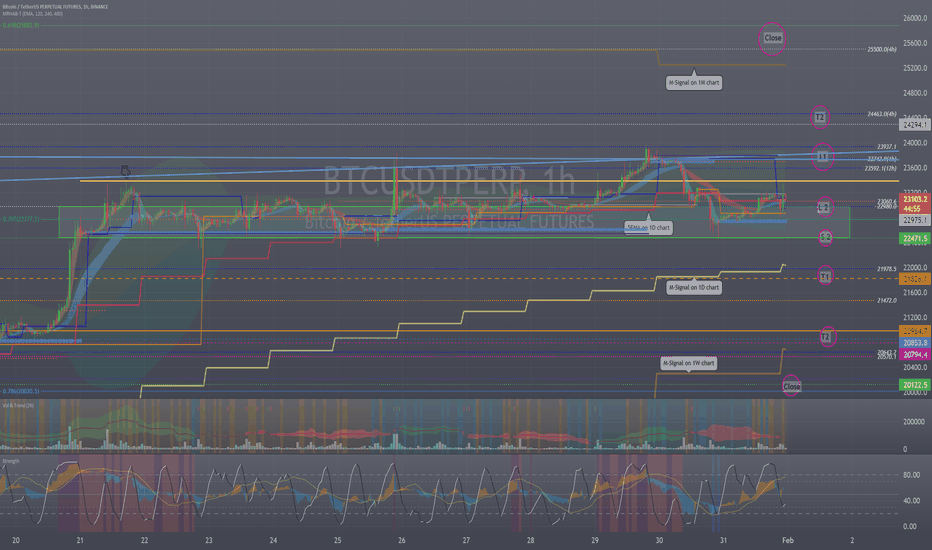932x550 pixels.
Task: Click the blue 20853.8 price axis tag
Action: (x=915, y=343)
